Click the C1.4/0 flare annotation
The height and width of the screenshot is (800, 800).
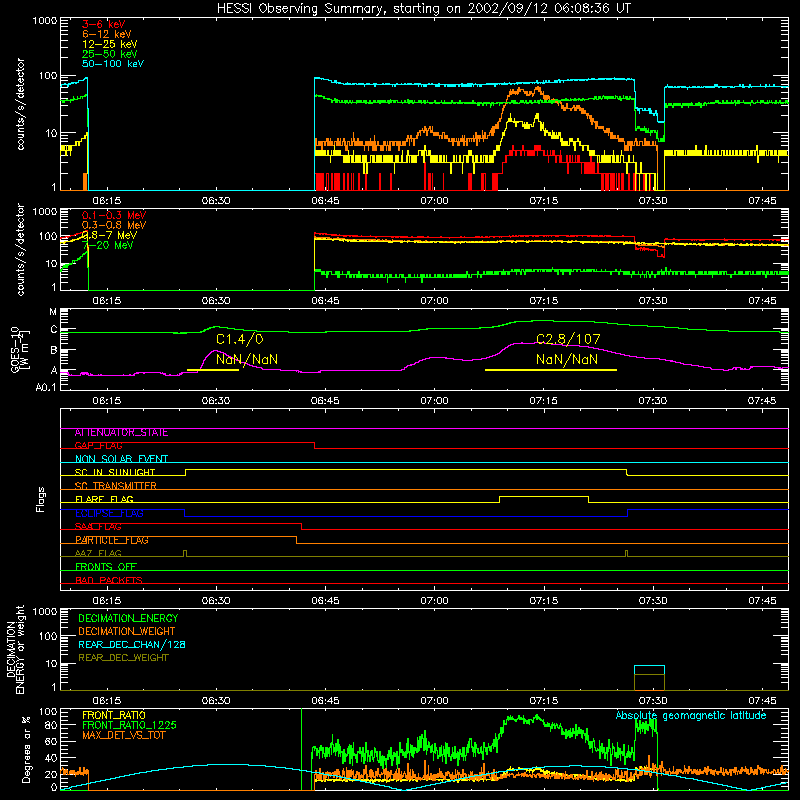click(x=239, y=339)
